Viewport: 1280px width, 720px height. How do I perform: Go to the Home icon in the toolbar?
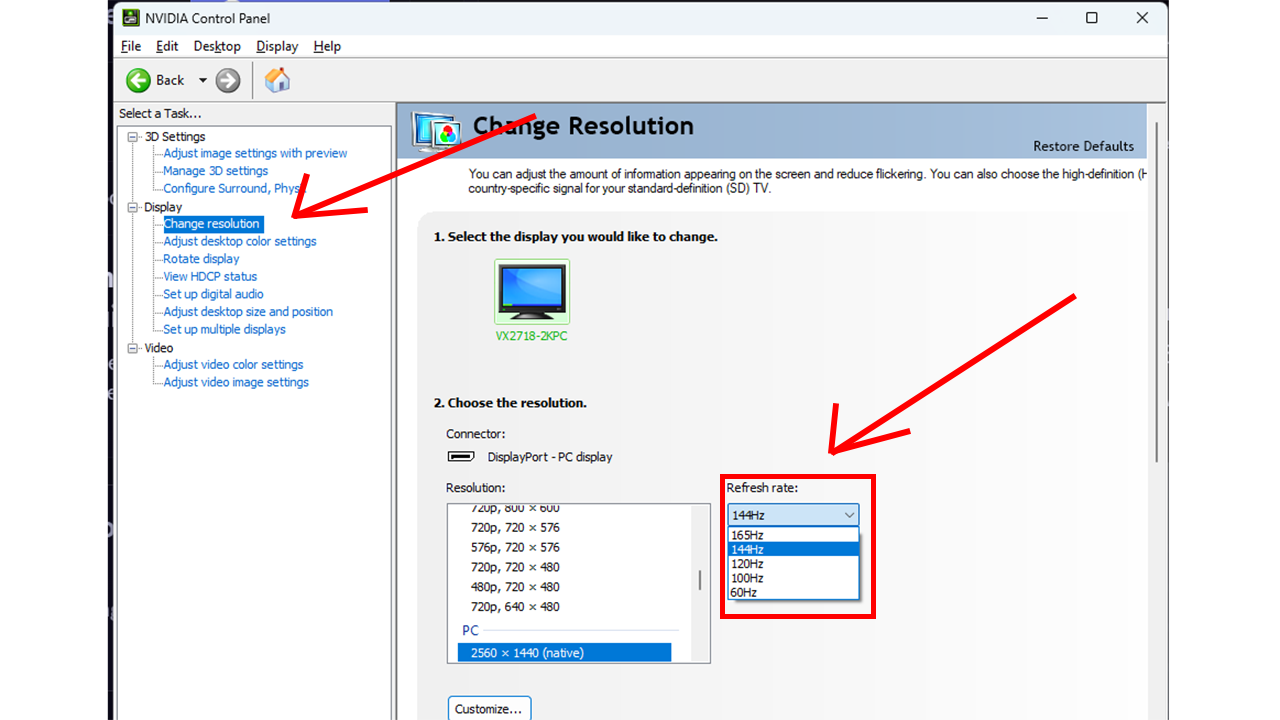coord(277,80)
